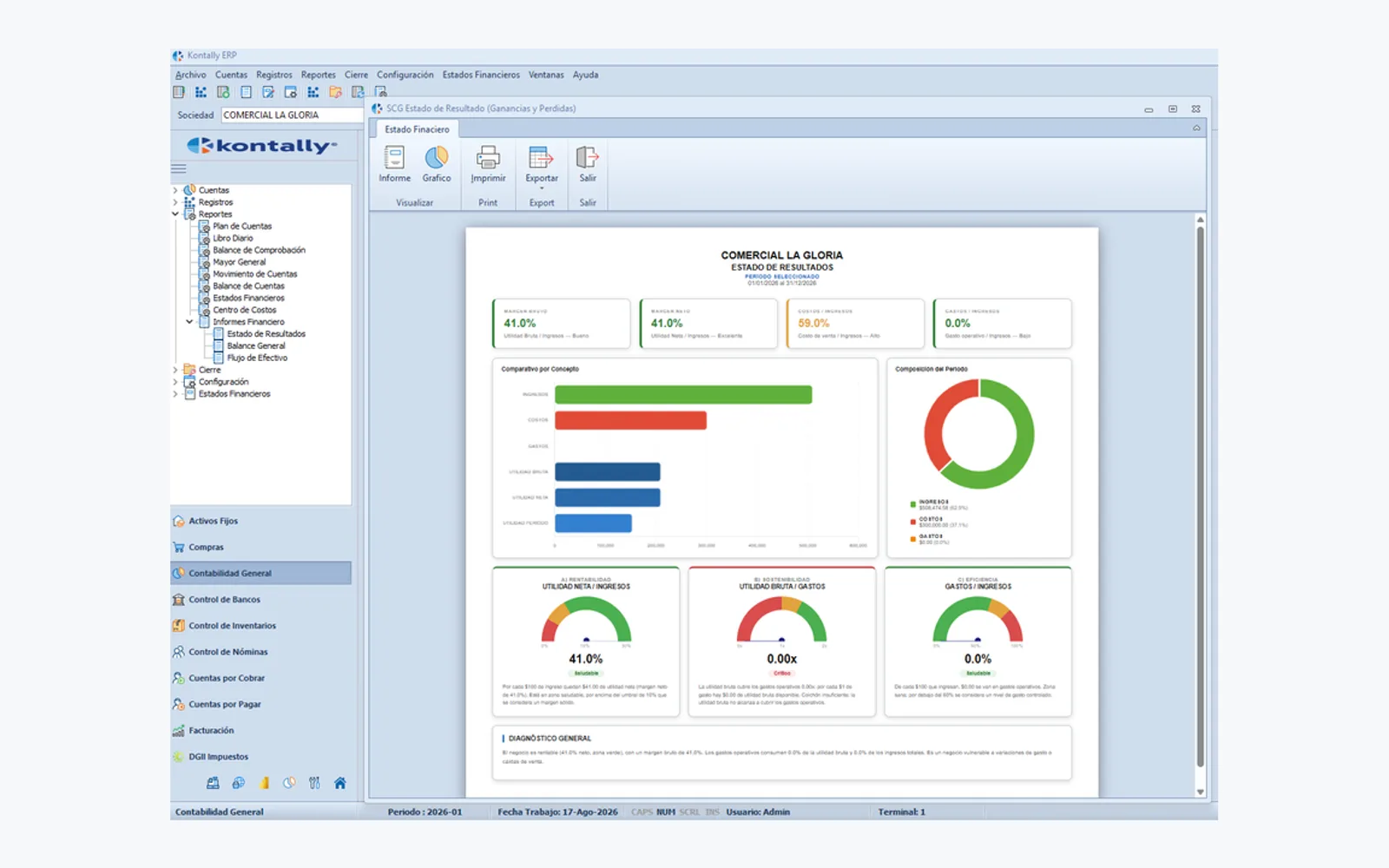Image resolution: width=1389 pixels, height=868 pixels.
Task: Select the Estado Finaciero ribbon tab
Action: pyautogui.click(x=418, y=129)
